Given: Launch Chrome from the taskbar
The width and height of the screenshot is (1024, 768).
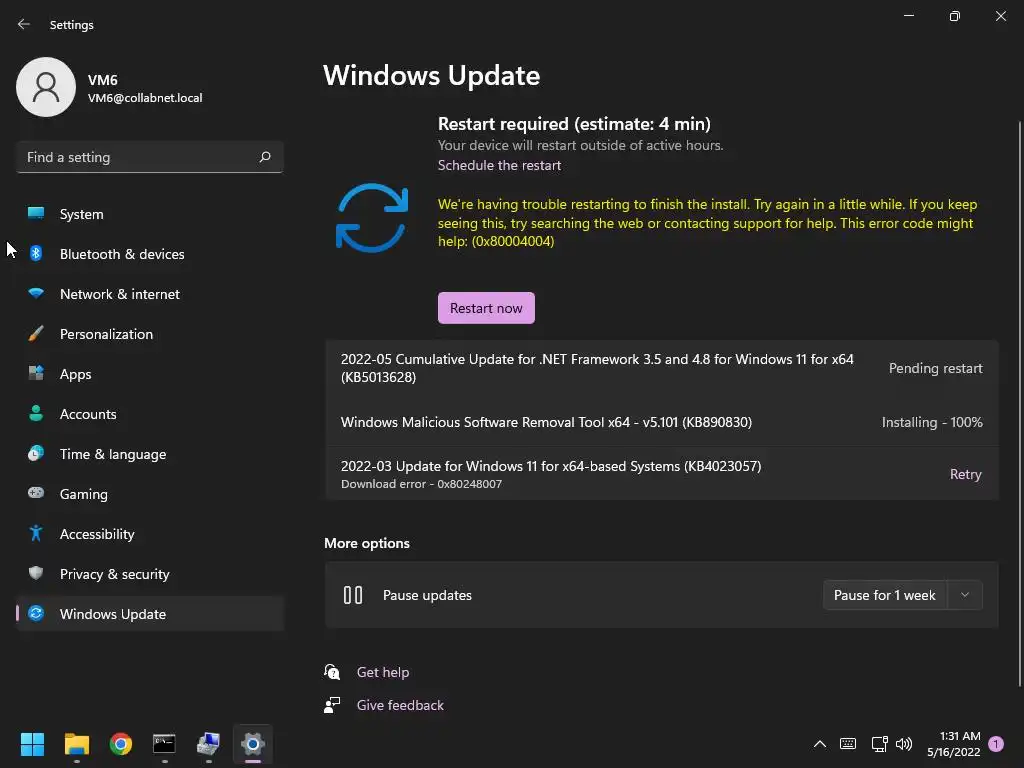Looking at the screenshot, I should click(121, 744).
